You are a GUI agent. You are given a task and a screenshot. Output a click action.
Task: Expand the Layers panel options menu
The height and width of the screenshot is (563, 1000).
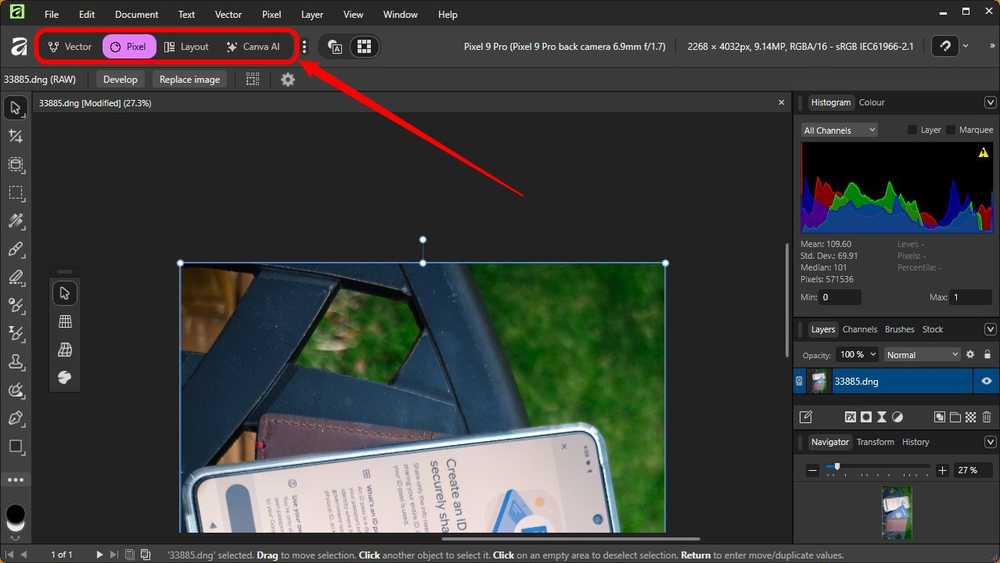pos(990,329)
